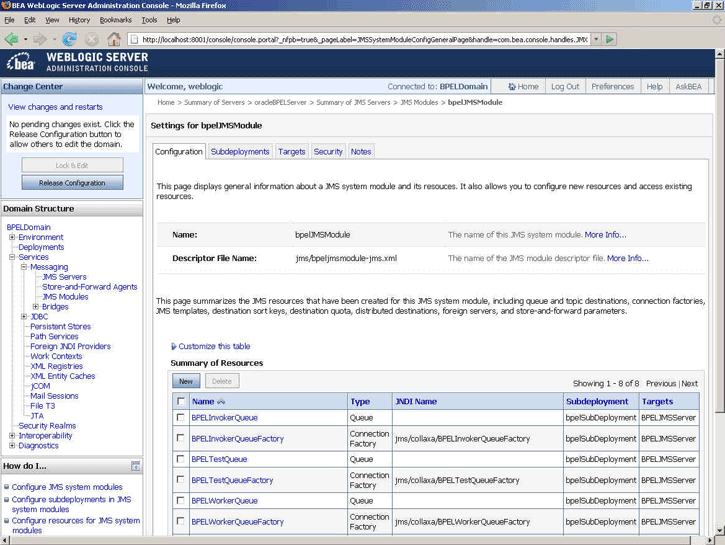This screenshot has width=725, height=545.
Task: Open the Bookmarks menu
Action: tap(116, 20)
